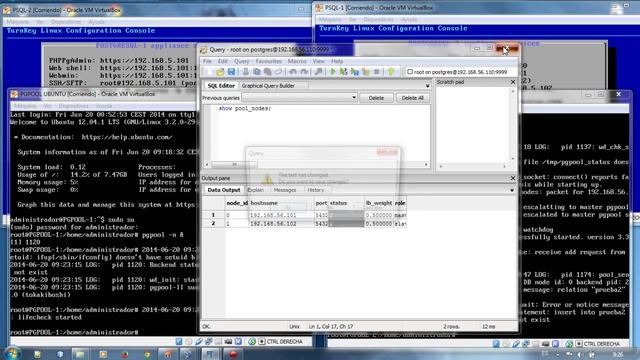
Task: Toggle the root on postgres connection checkbox
Action: pyautogui.click(x=410, y=72)
